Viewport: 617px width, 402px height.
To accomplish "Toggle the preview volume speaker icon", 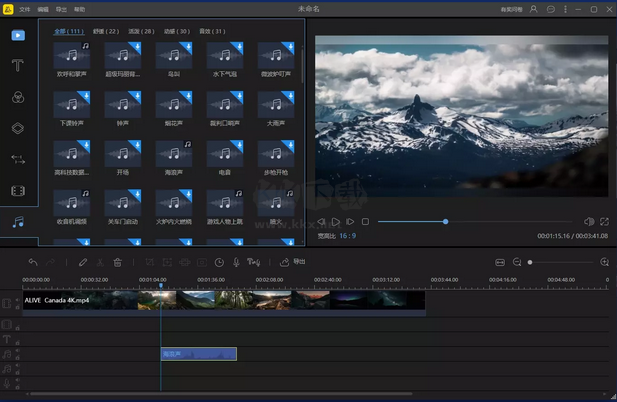I will pos(589,222).
